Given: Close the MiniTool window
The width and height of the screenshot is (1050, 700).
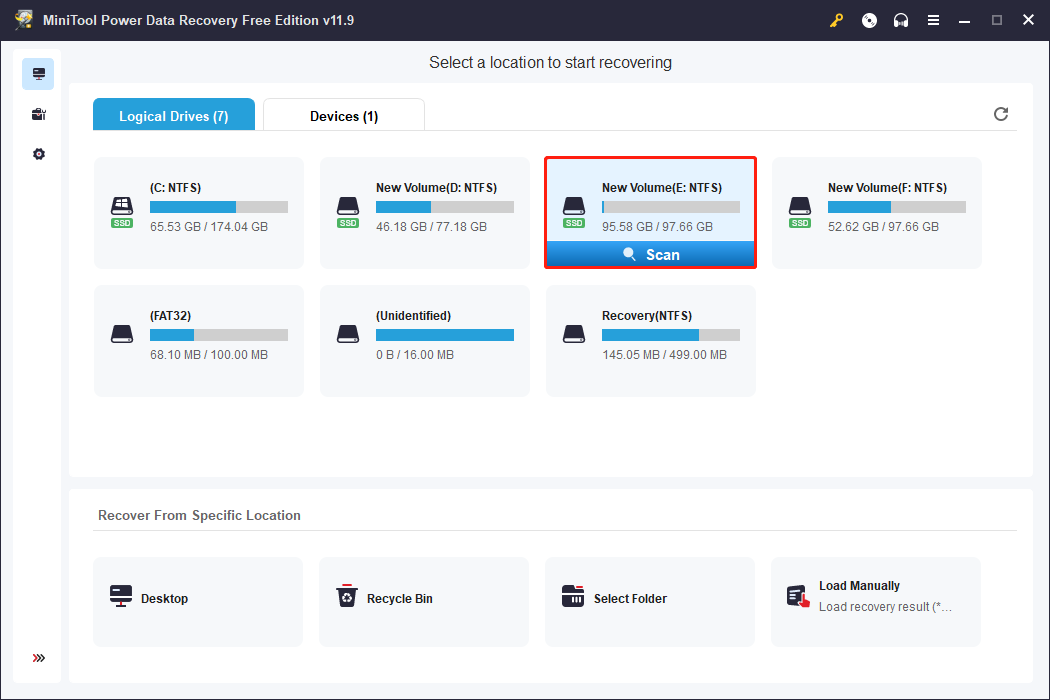Looking at the screenshot, I should coord(1029,20).
